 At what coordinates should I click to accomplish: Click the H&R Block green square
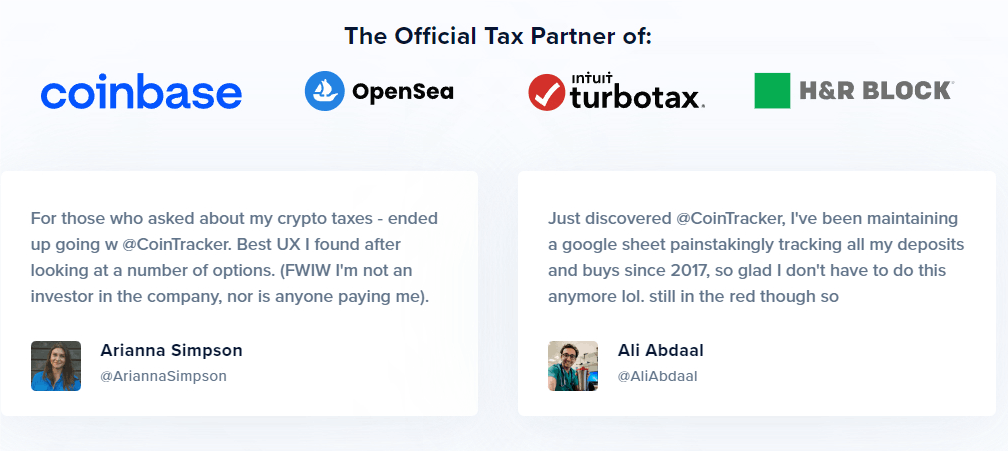(772, 91)
